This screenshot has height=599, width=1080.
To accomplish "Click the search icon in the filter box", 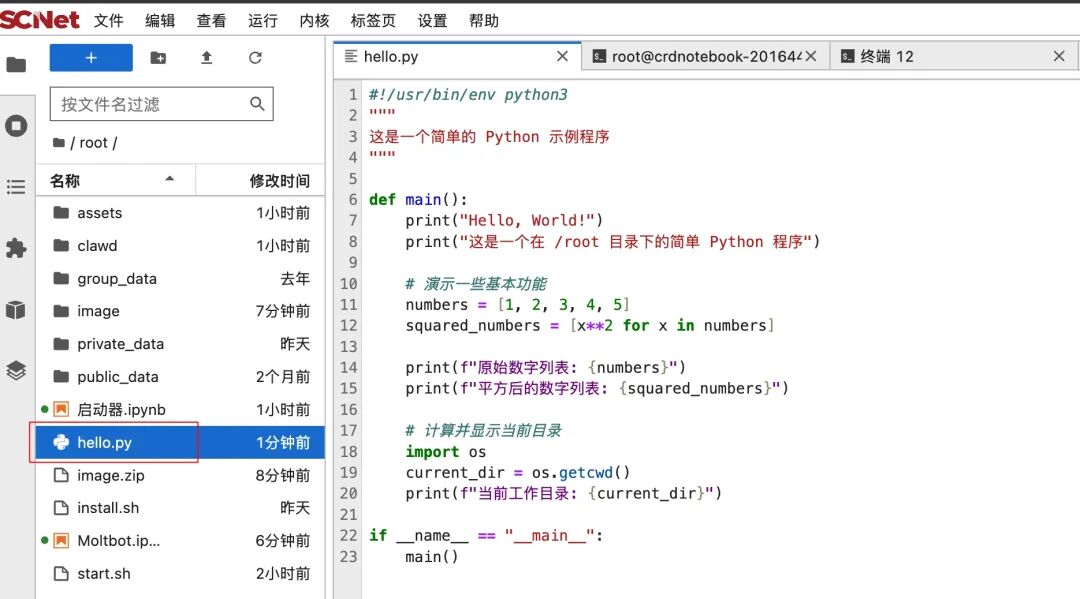I will pyautogui.click(x=257, y=103).
